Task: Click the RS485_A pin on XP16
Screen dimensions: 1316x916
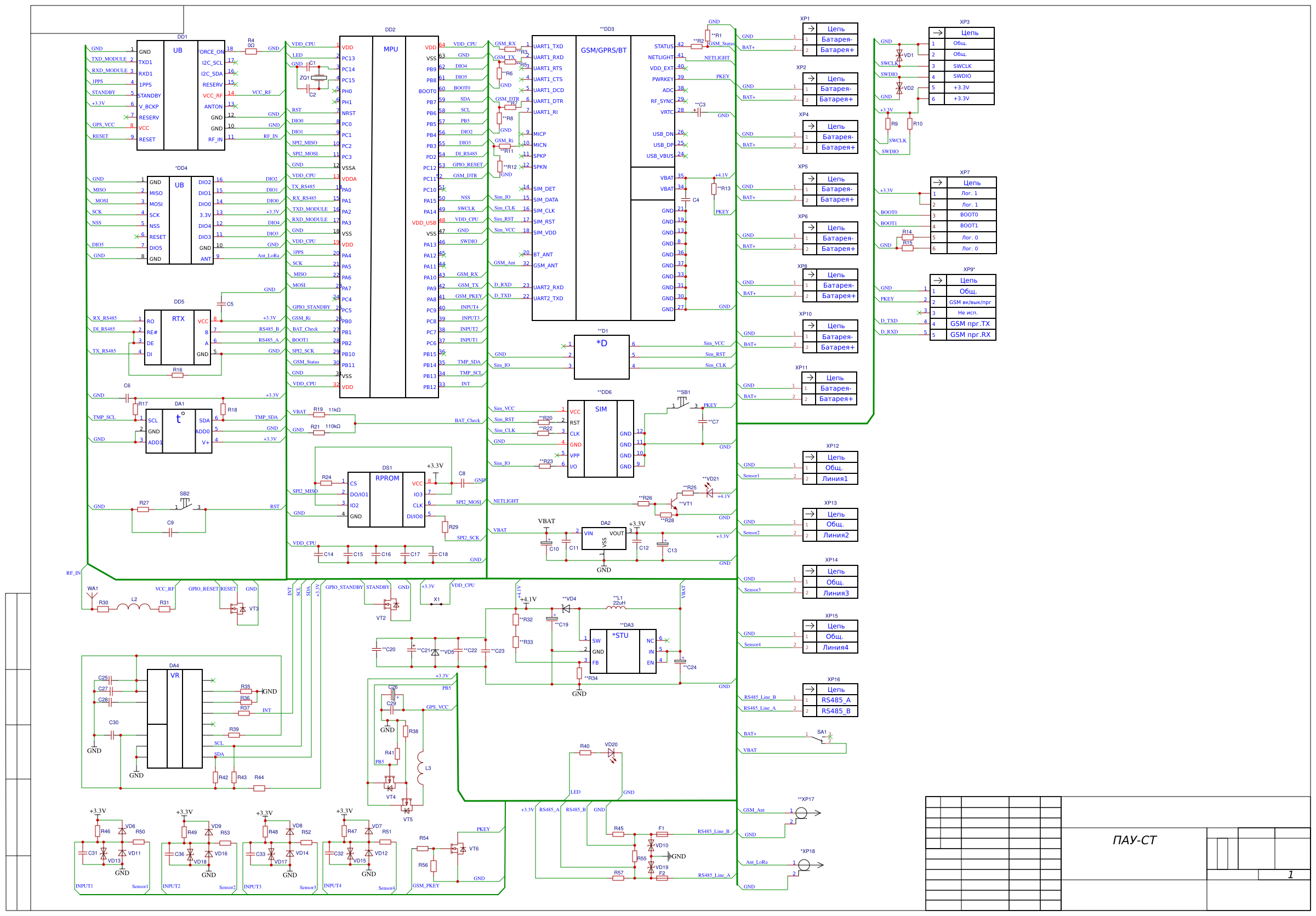Action: (x=836, y=700)
